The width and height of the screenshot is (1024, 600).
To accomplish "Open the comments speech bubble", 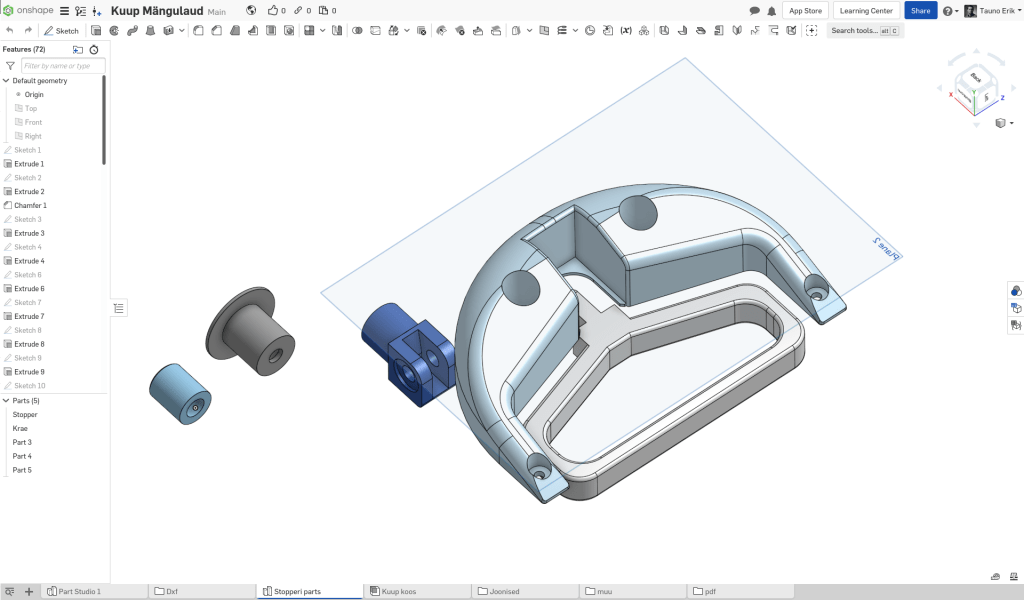I will pyautogui.click(x=755, y=11).
